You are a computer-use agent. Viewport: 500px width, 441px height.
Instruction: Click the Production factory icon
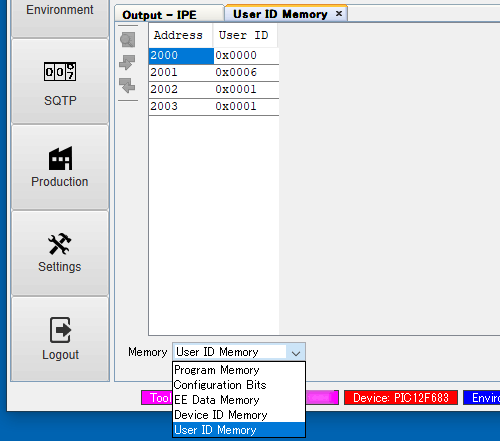pyautogui.click(x=60, y=158)
